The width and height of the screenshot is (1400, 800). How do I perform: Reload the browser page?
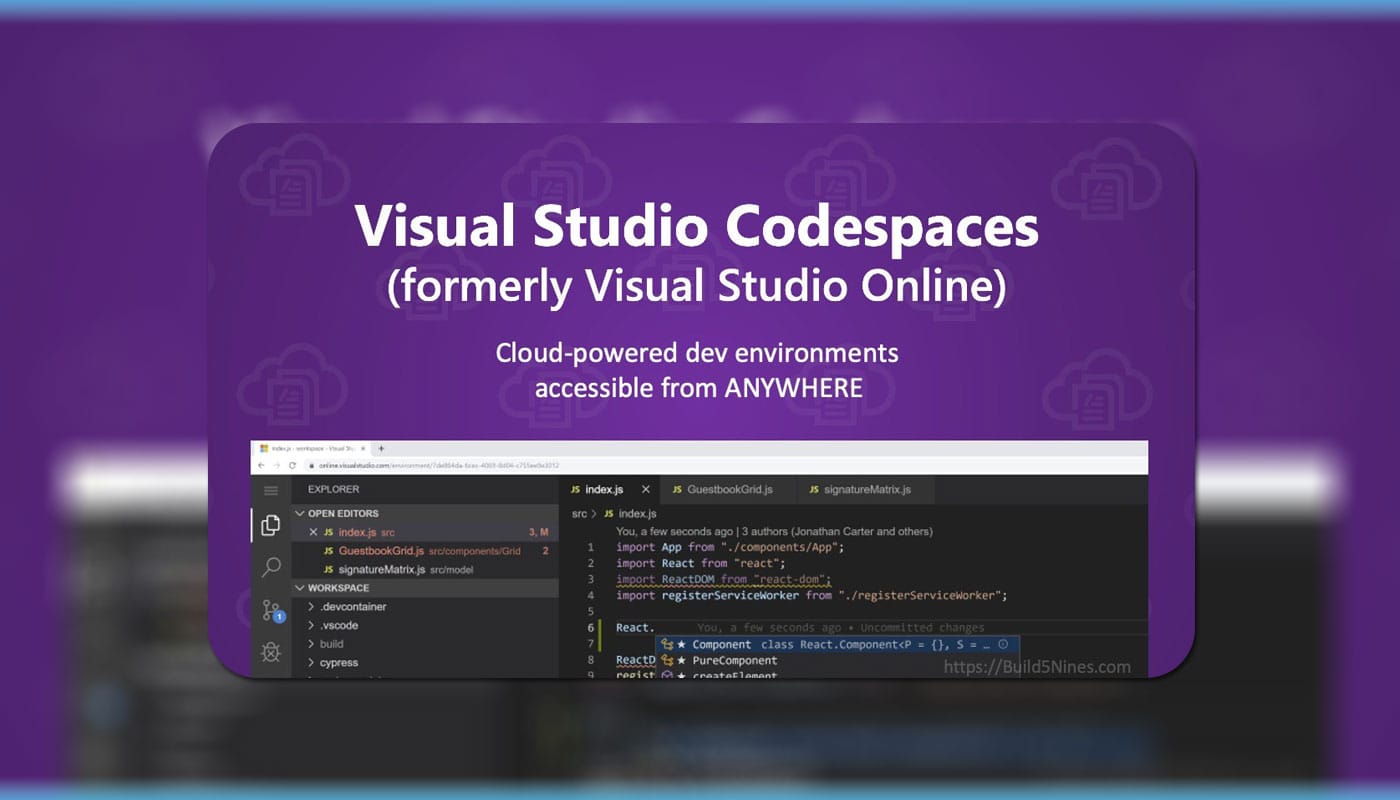292,465
